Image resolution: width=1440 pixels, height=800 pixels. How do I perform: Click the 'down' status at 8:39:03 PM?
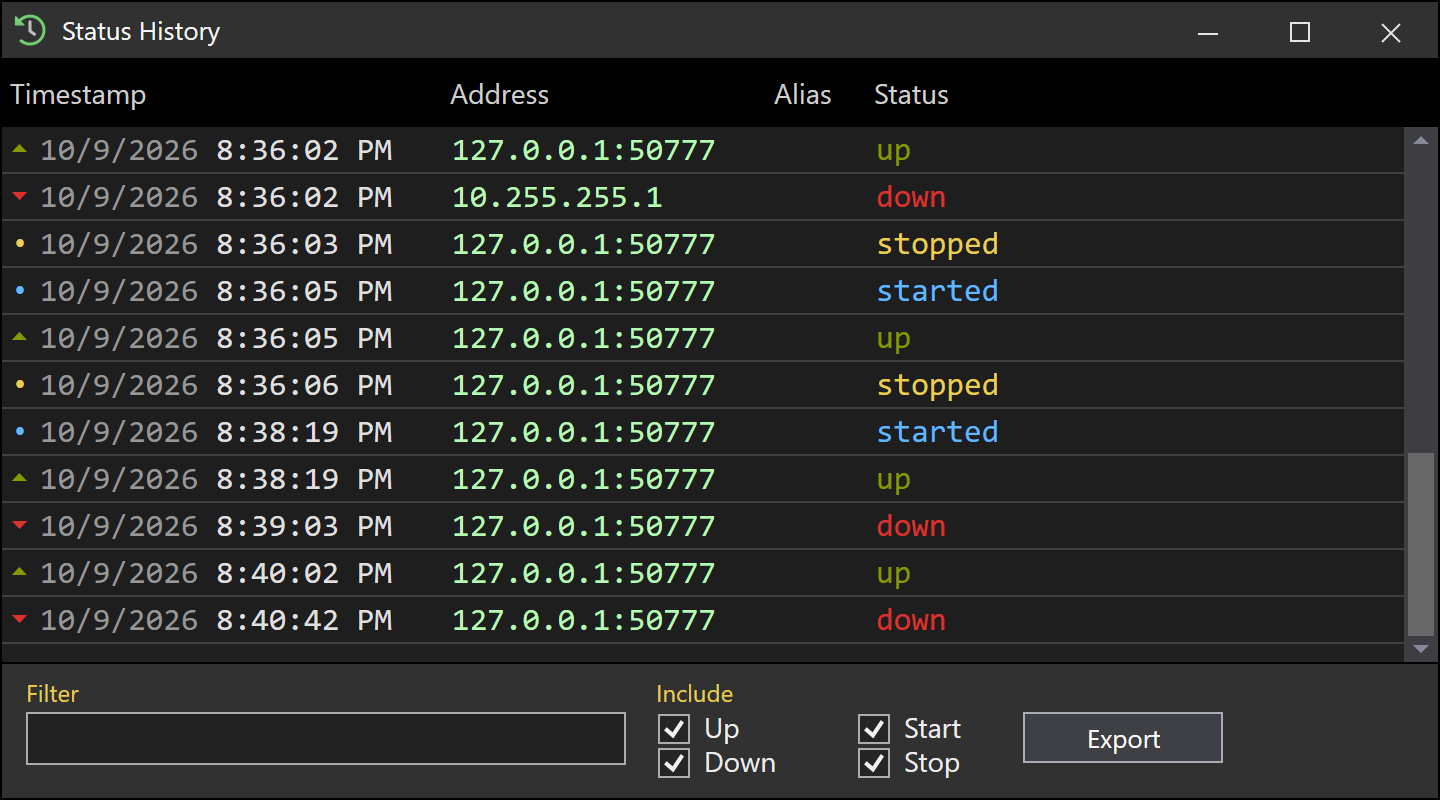(x=911, y=526)
